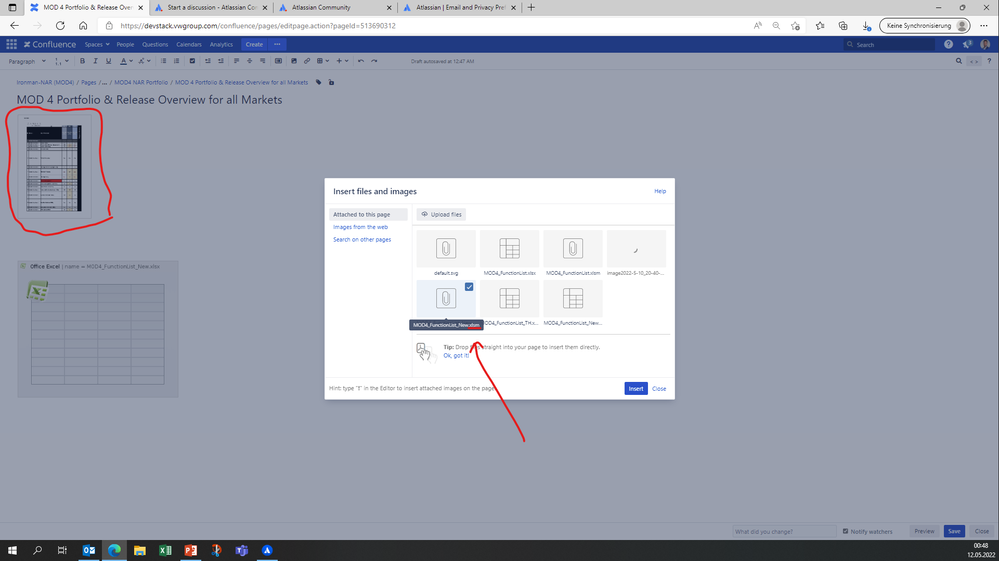This screenshot has width=999, height=561.
Task: Open the People menu item
Action: 125,45
